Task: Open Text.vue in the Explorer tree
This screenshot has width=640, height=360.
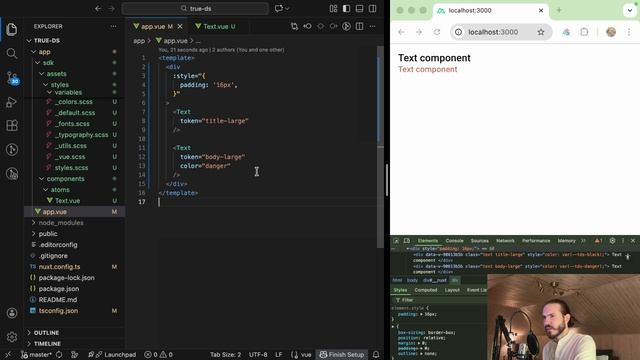Action: click(67, 201)
